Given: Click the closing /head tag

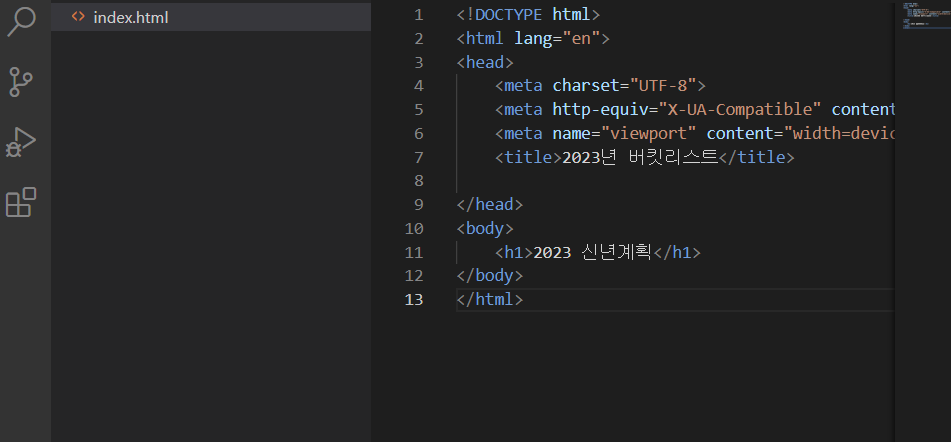Looking at the screenshot, I should 490,204.
